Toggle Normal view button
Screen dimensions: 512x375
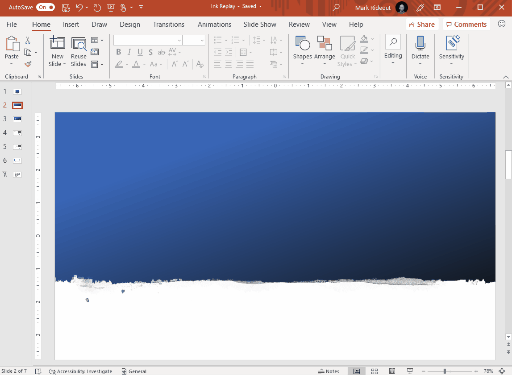coord(356,371)
